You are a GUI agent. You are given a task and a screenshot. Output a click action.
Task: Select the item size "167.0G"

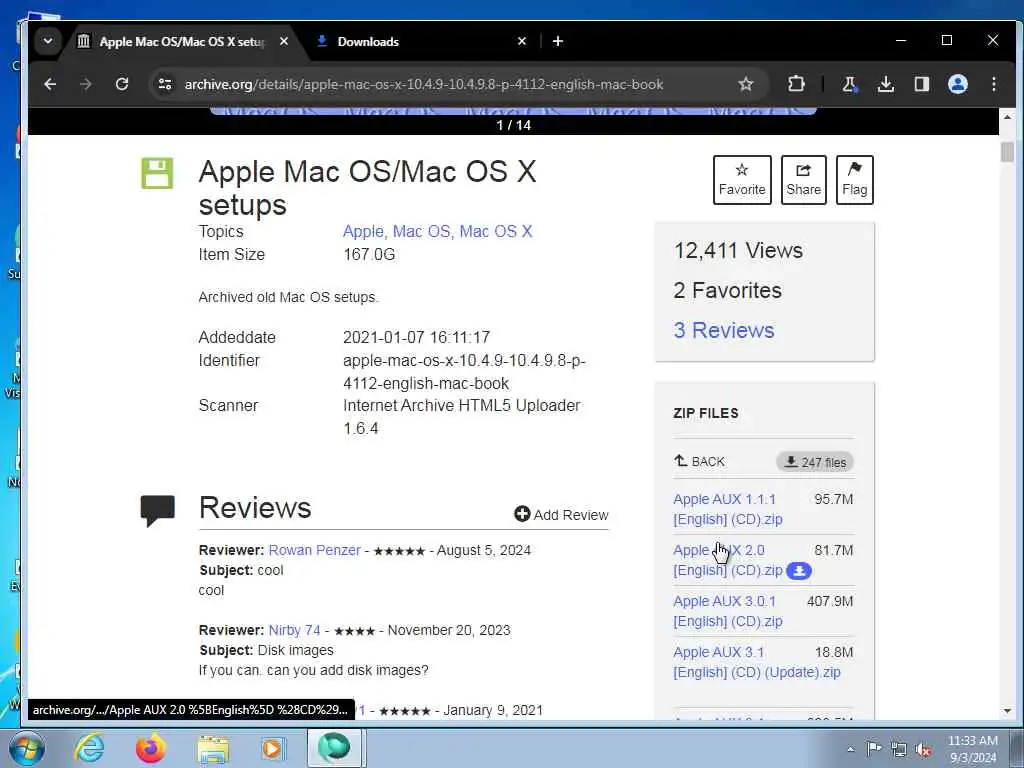pos(369,254)
